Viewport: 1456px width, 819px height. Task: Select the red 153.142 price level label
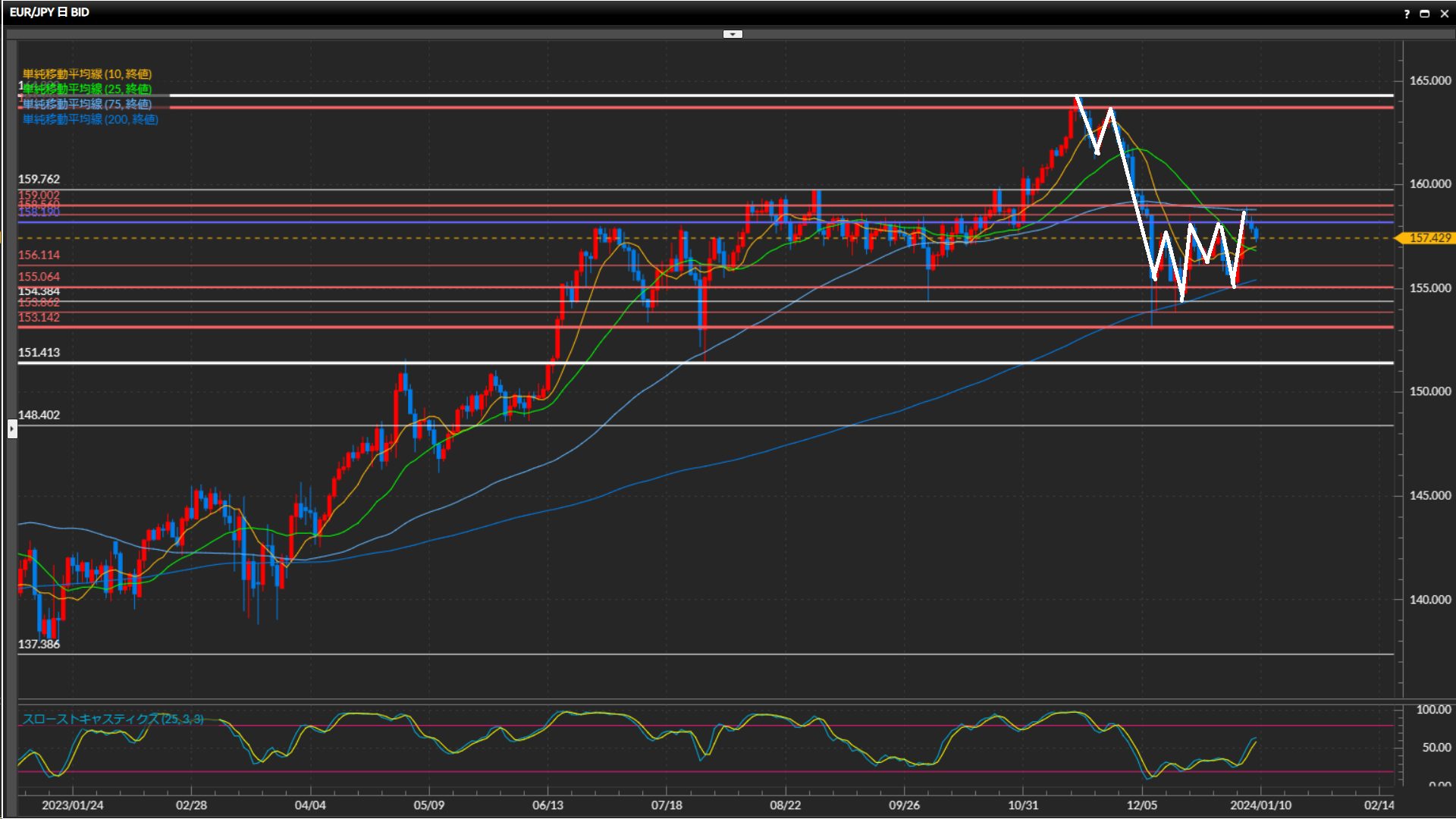tap(39, 318)
